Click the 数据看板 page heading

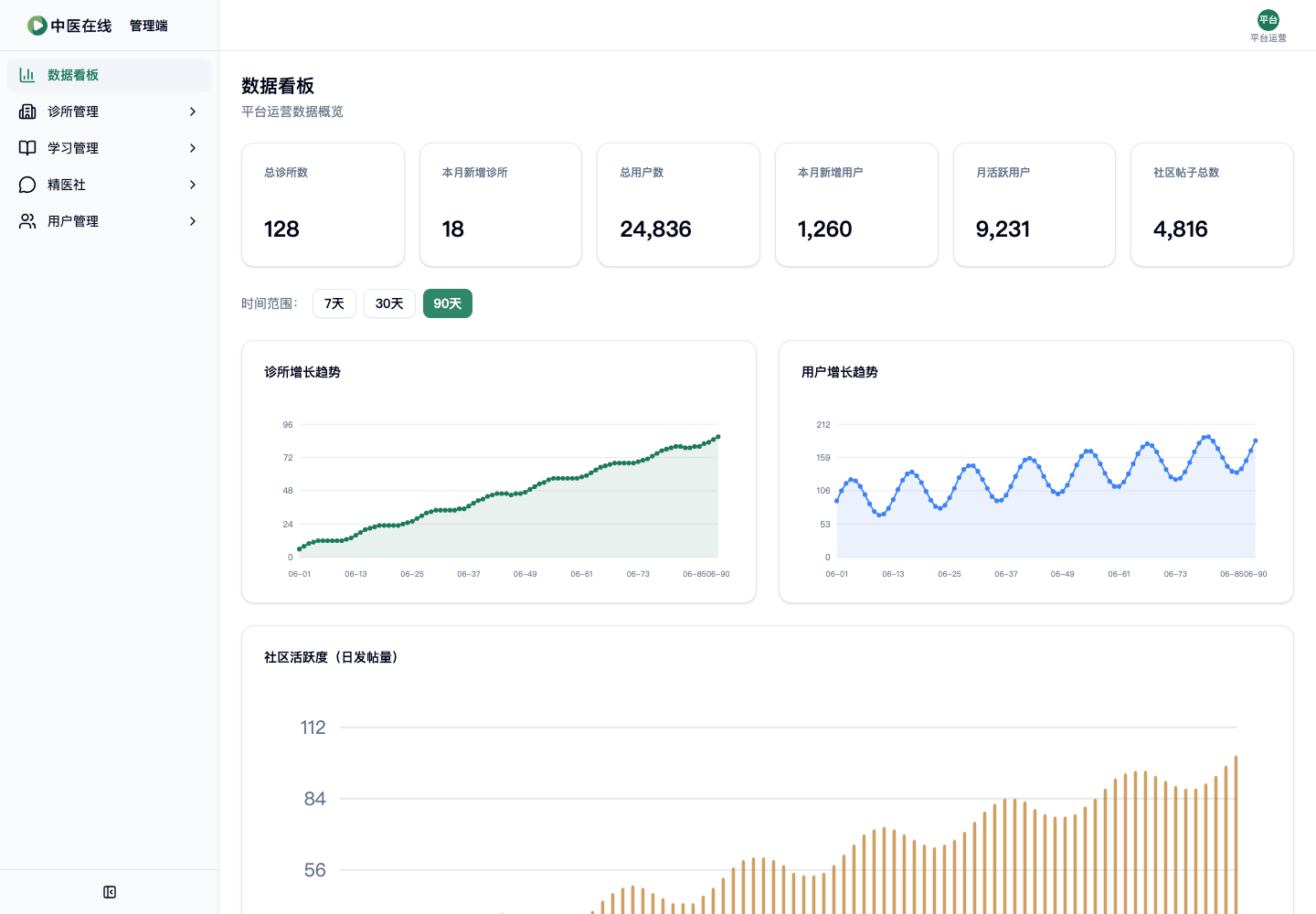[x=278, y=86]
